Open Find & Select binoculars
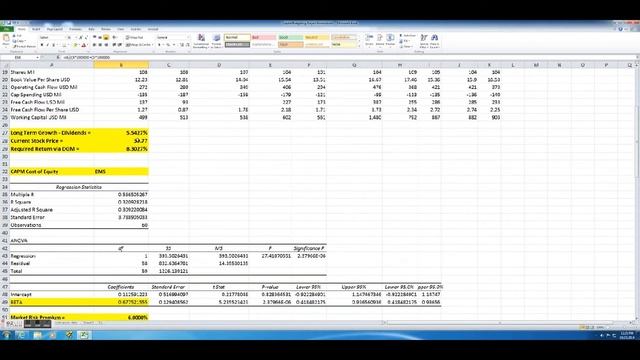This screenshot has height=360, width=640. [434, 40]
